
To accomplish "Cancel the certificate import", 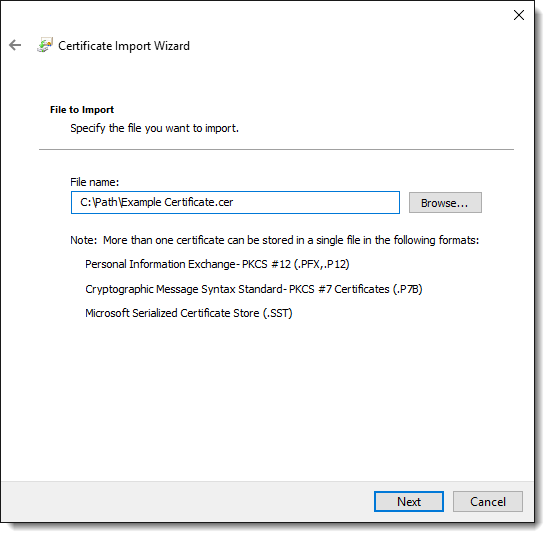I will tap(488, 502).
